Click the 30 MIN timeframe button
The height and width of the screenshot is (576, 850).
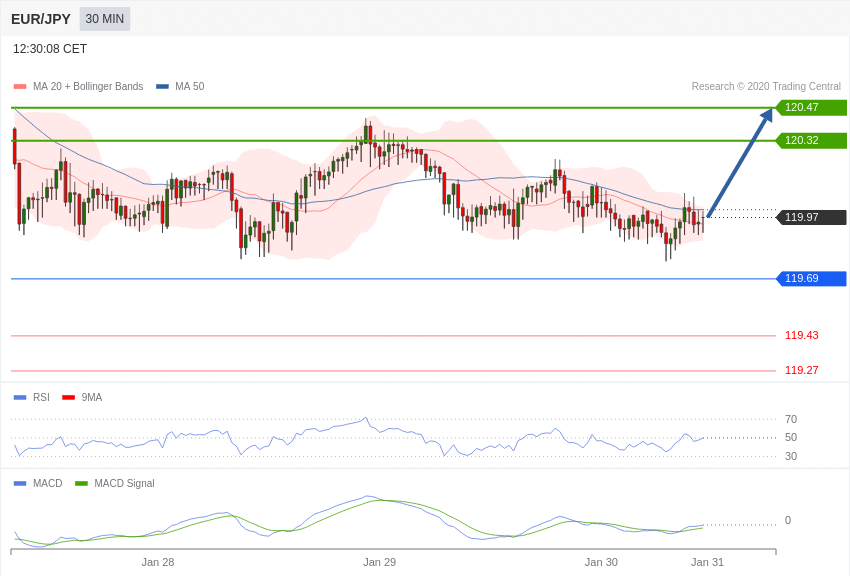point(105,19)
